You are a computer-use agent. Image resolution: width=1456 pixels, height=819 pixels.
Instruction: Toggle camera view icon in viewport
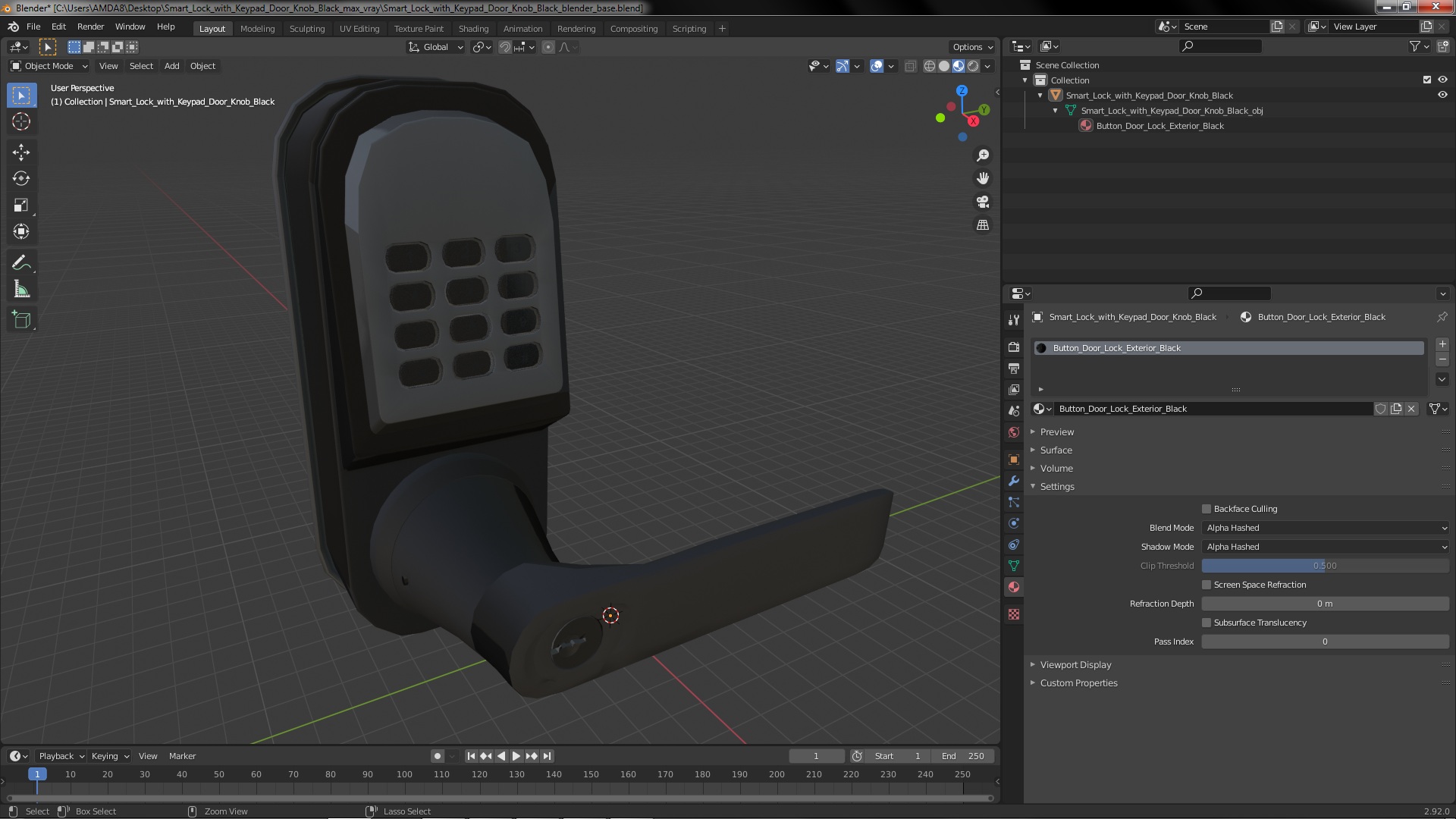[x=983, y=202]
